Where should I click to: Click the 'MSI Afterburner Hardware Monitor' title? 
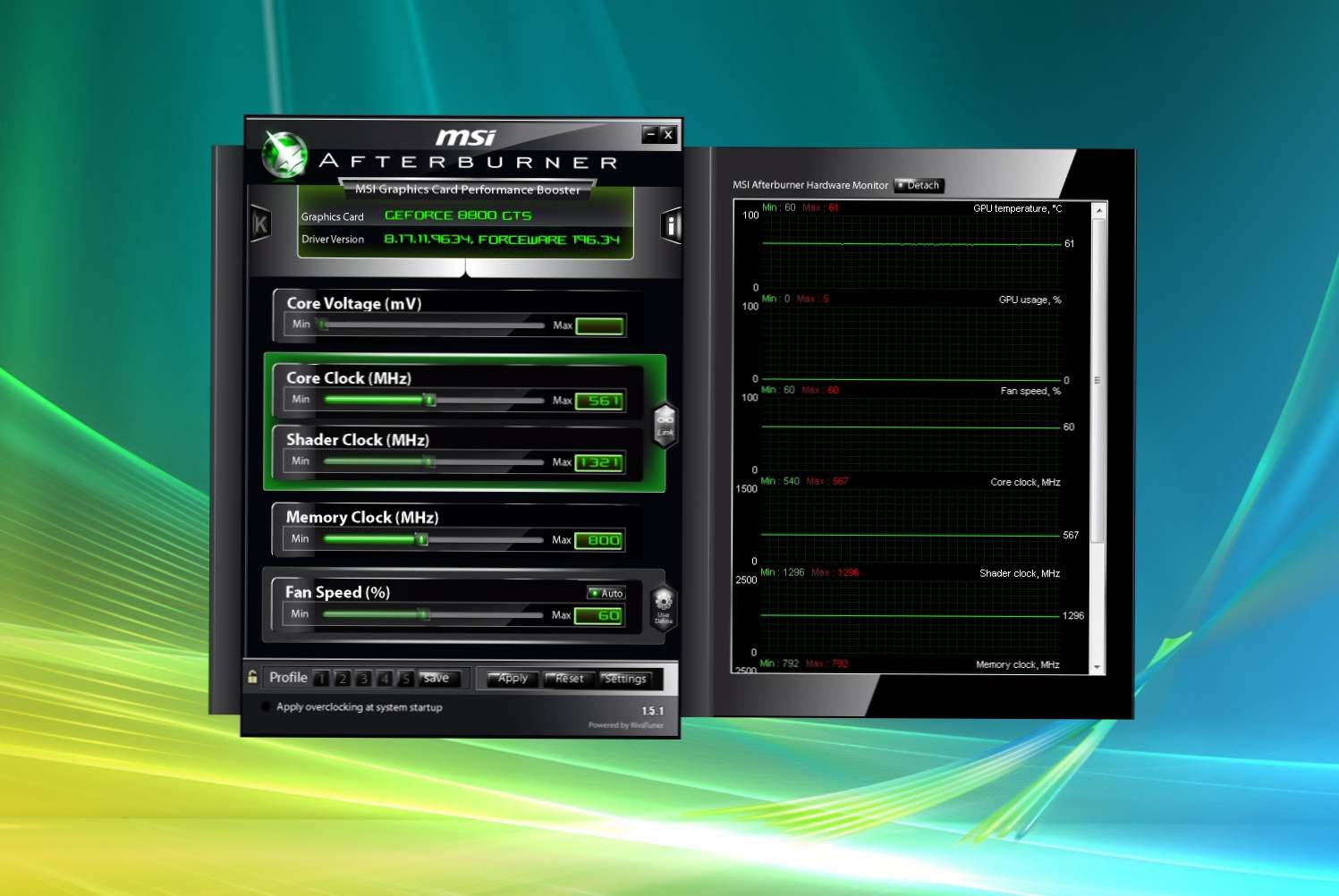coord(810,185)
